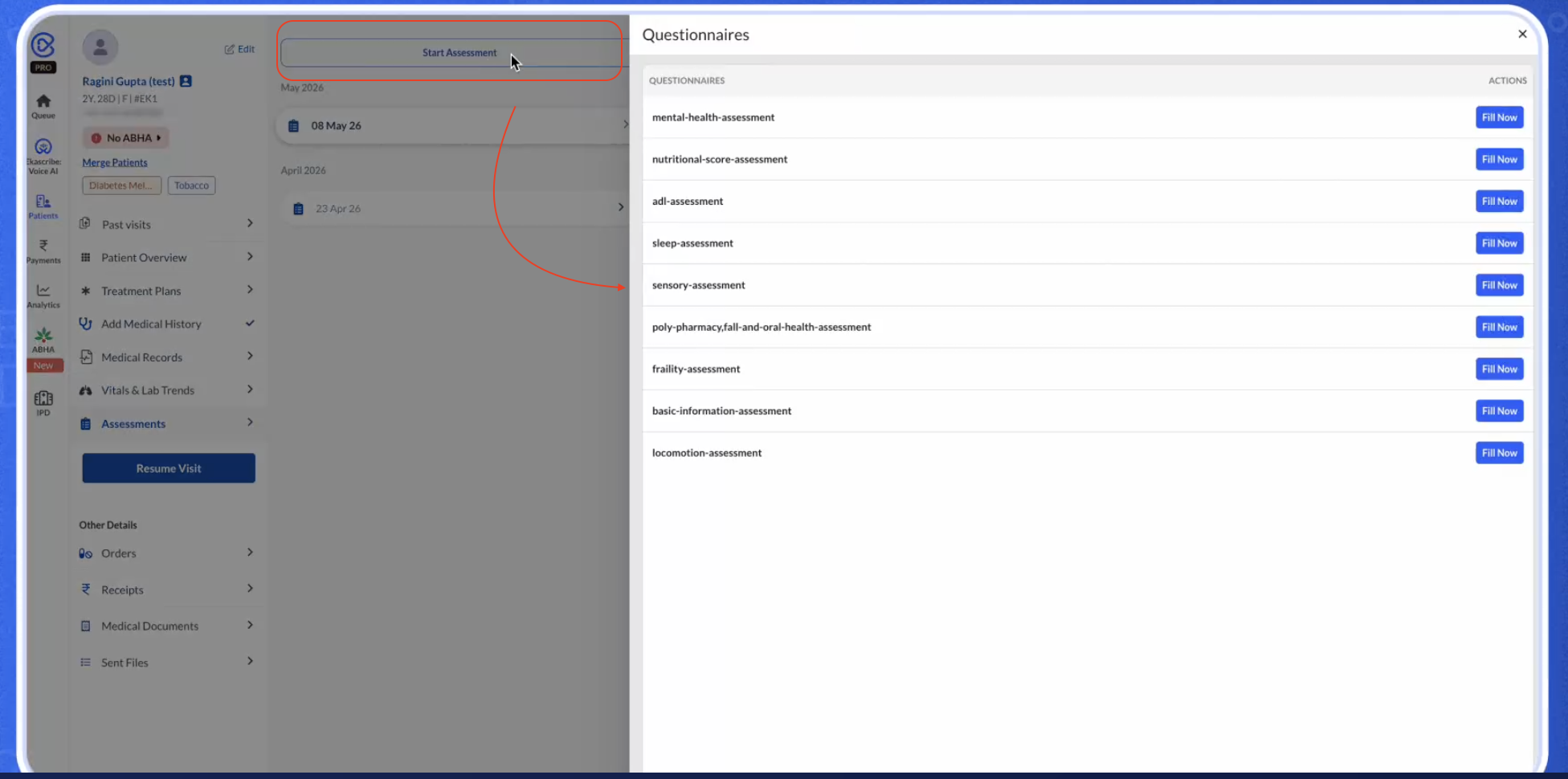The image size is (1568, 779).
Task: Click clipboard icon on 08 May 26
Action: click(x=294, y=126)
